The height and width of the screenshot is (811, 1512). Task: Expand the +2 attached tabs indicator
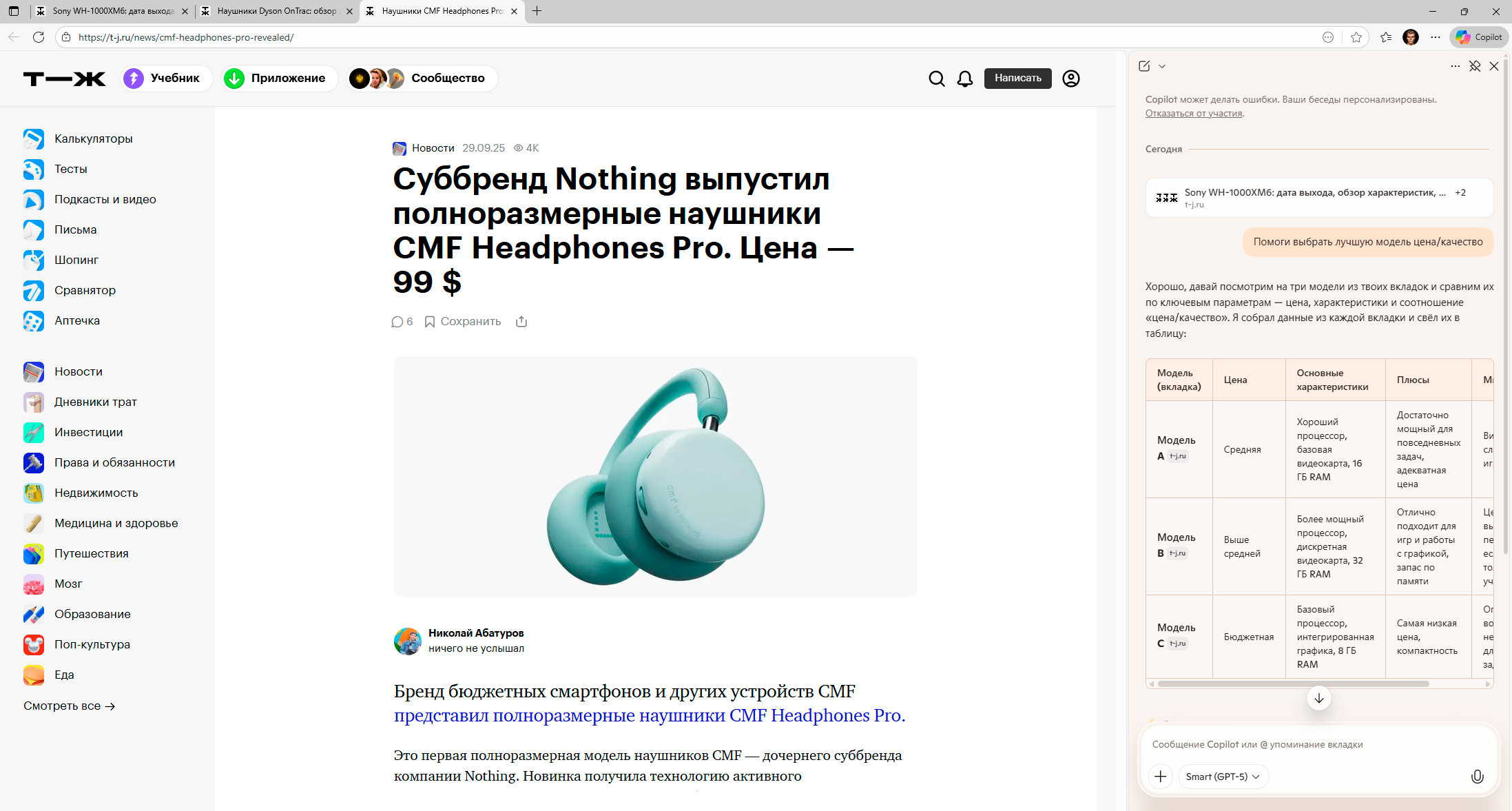[x=1460, y=193]
